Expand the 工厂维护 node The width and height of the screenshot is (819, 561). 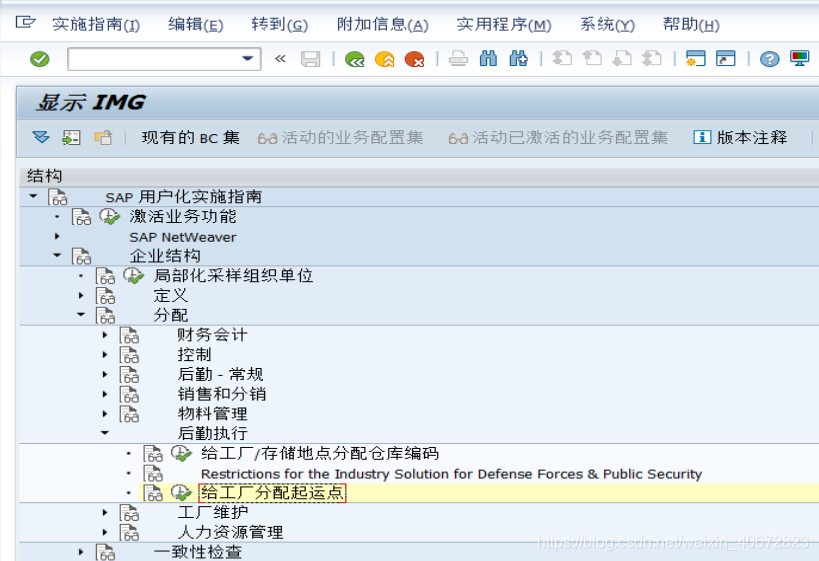click(x=105, y=512)
